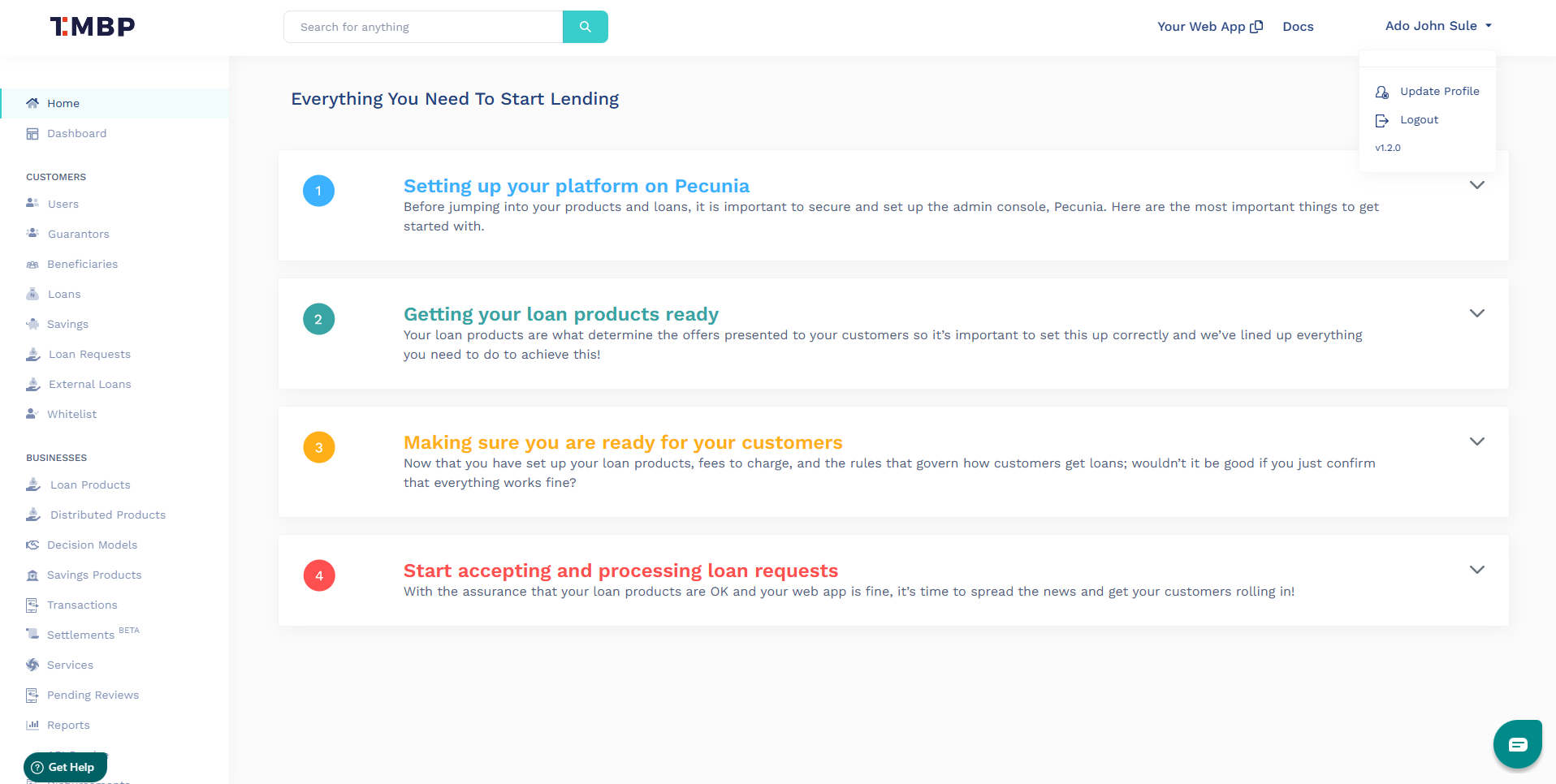Open the Ado John Sule account dropdown

1437,25
